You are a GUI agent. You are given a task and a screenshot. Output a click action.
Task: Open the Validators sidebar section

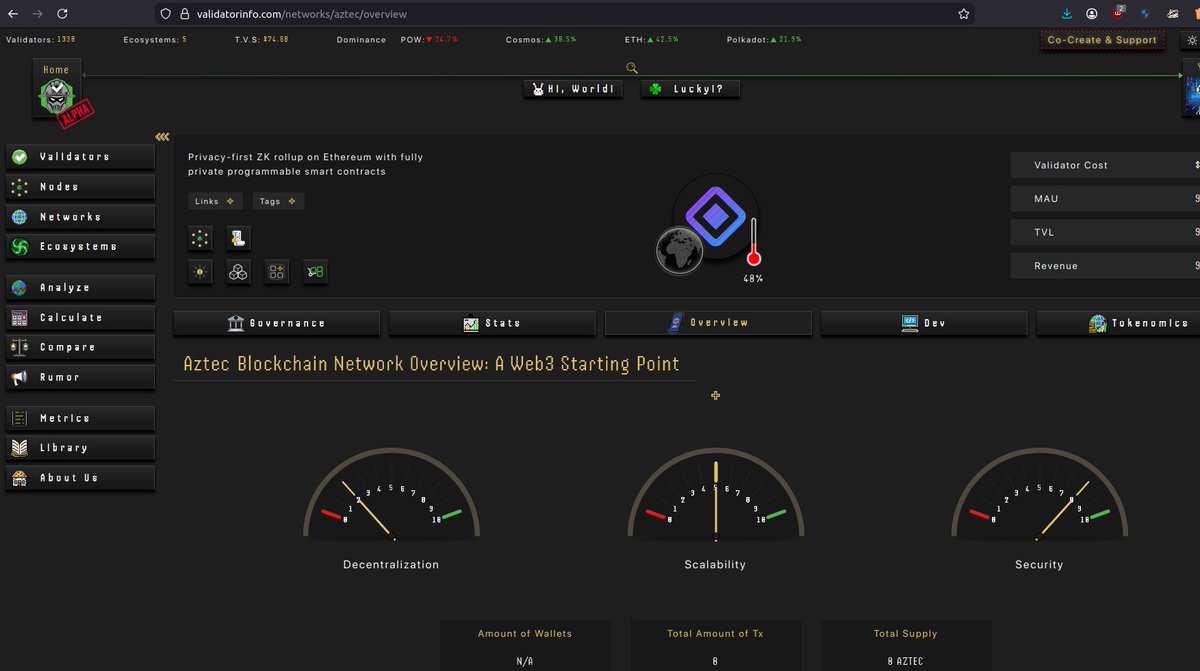tap(81, 157)
